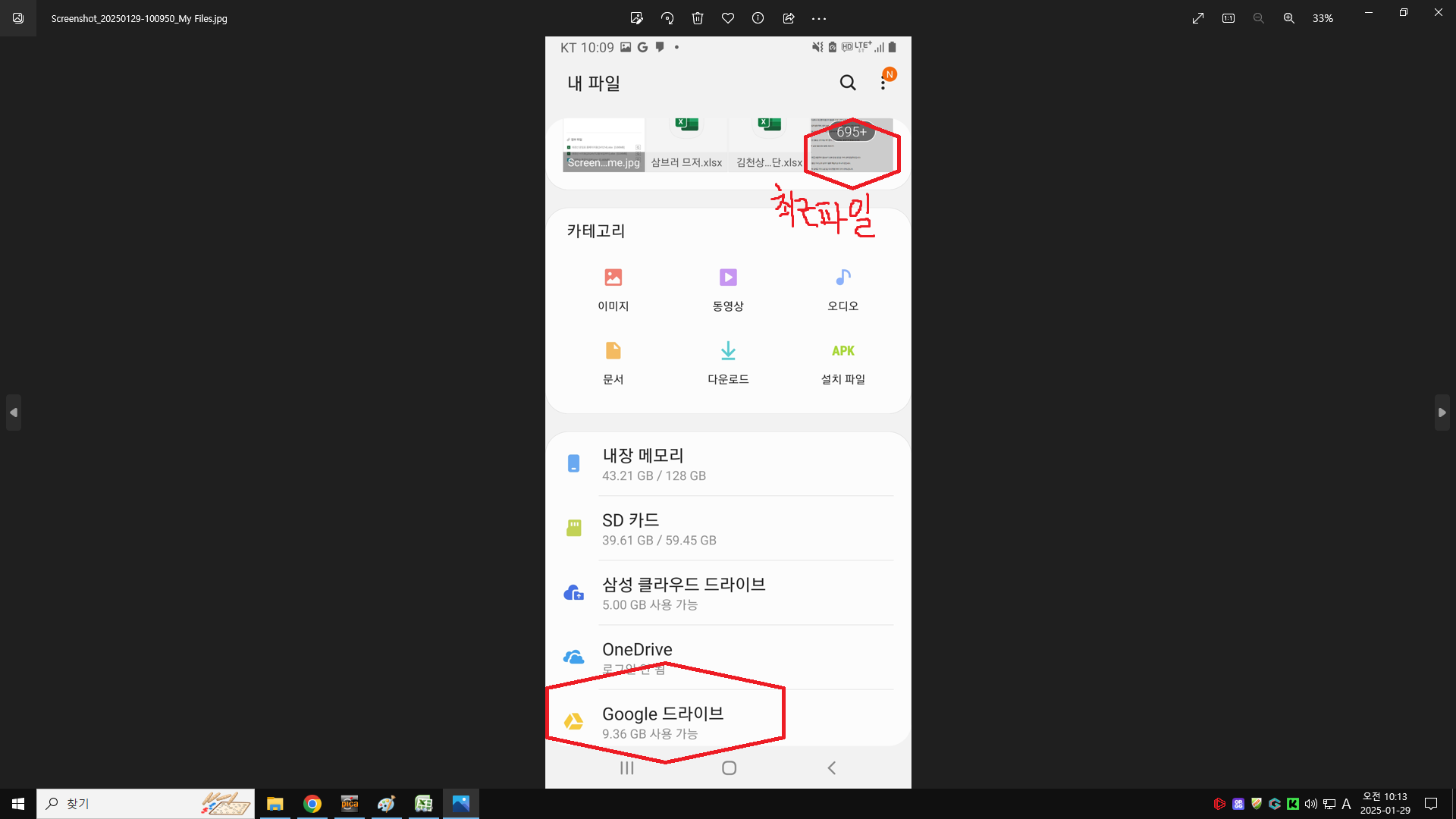Viewport: 1456px width, 819px height.
Task: Open File Explorer from the taskbar
Action: (x=275, y=804)
